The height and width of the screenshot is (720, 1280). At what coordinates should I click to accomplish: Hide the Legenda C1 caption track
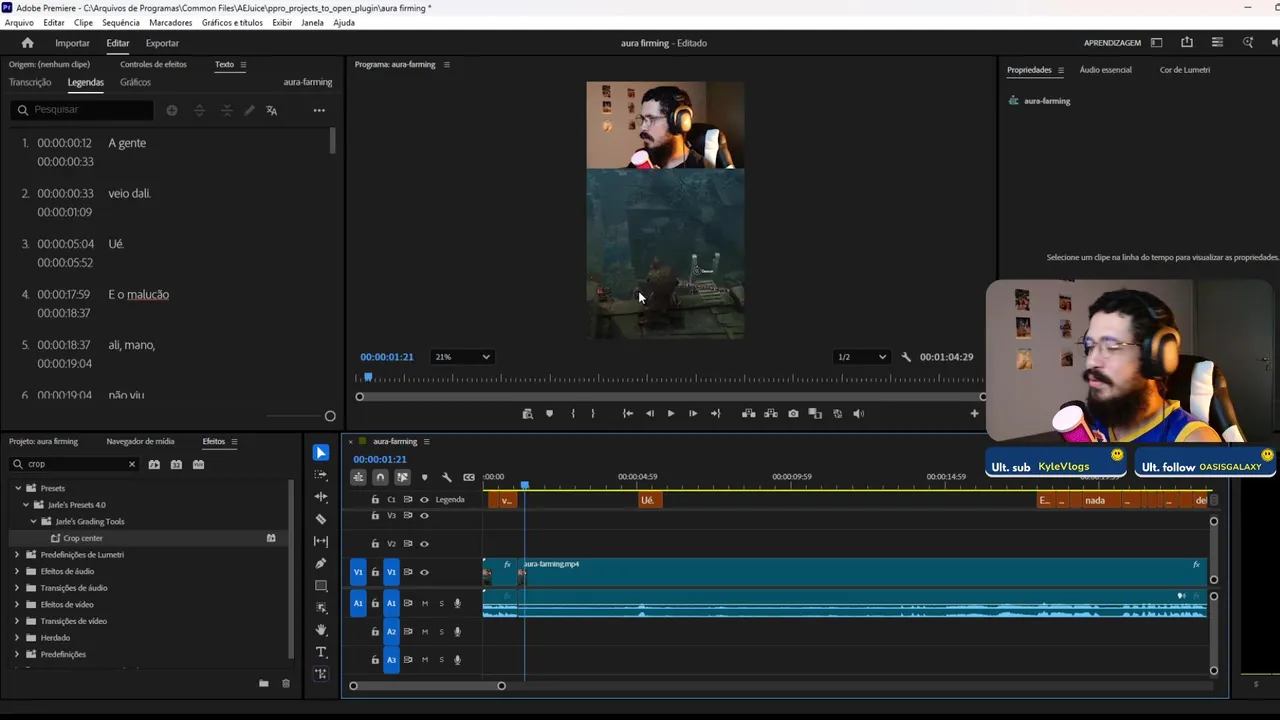click(x=424, y=499)
